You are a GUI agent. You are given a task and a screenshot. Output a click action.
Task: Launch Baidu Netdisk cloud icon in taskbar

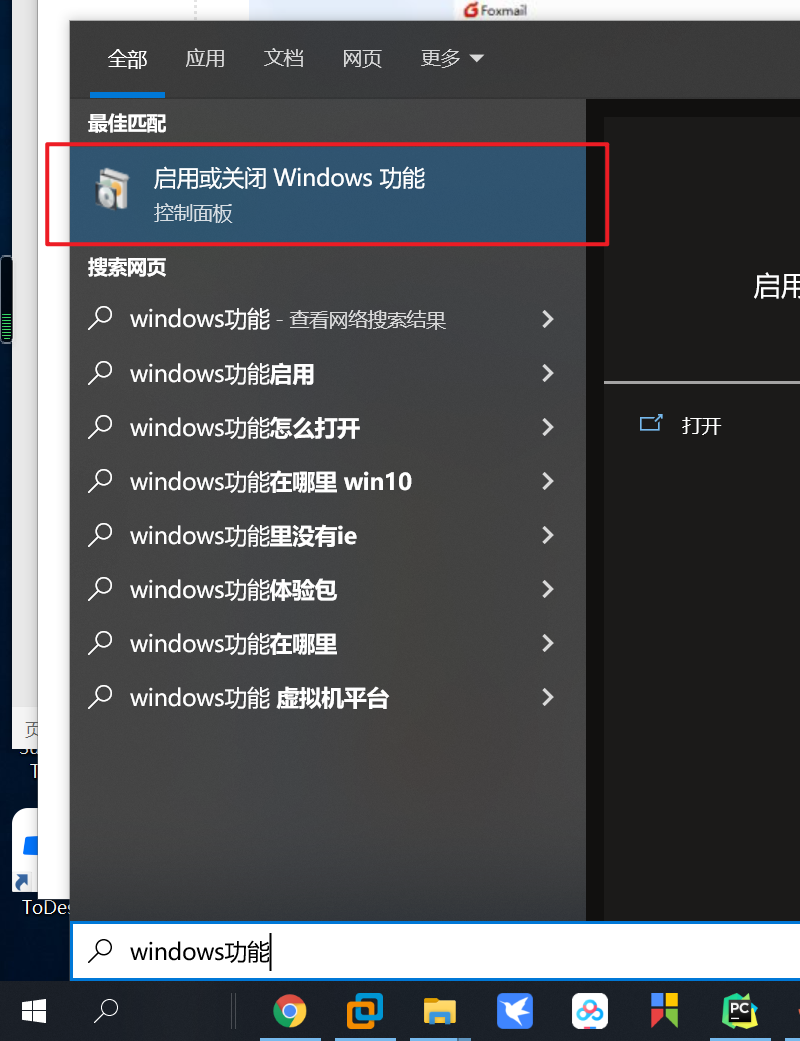pyautogui.click(x=590, y=1011)
